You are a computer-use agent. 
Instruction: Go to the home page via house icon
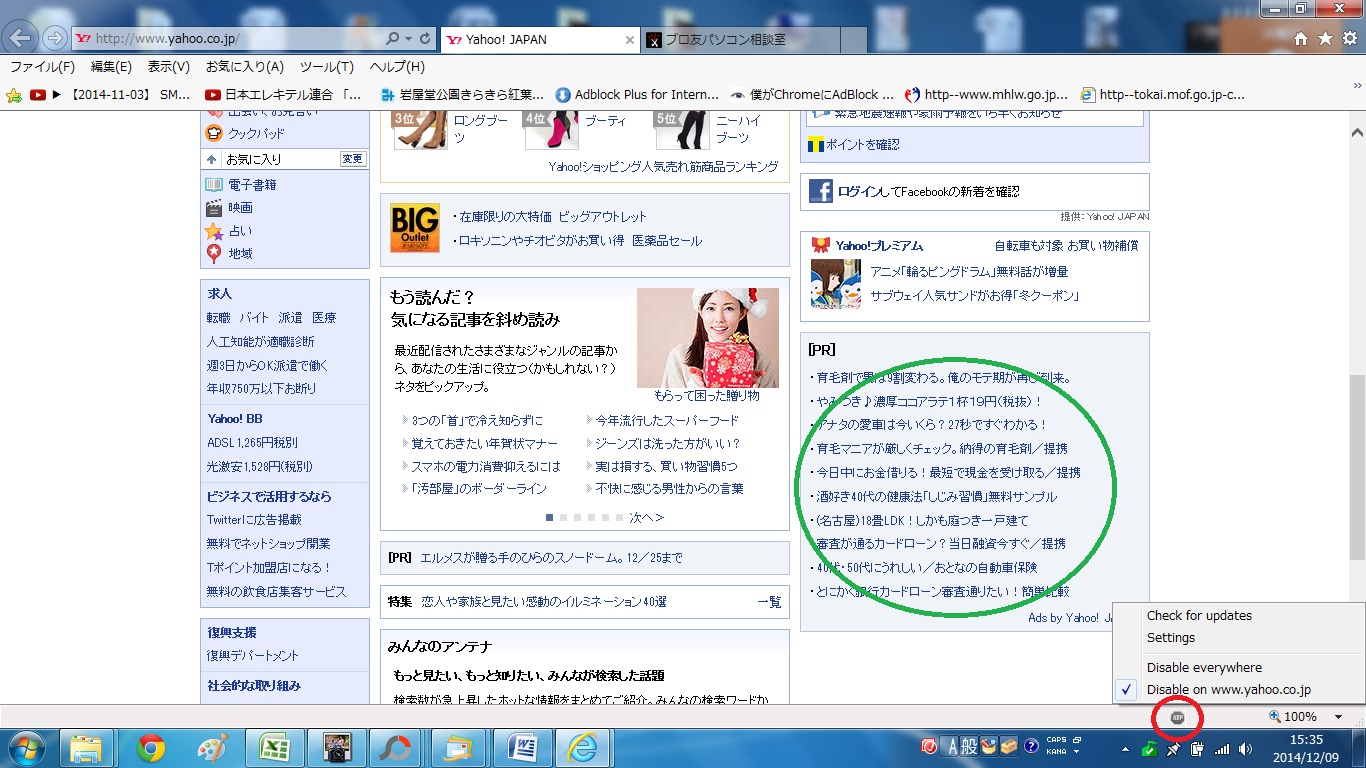(x=1301, y=38)
